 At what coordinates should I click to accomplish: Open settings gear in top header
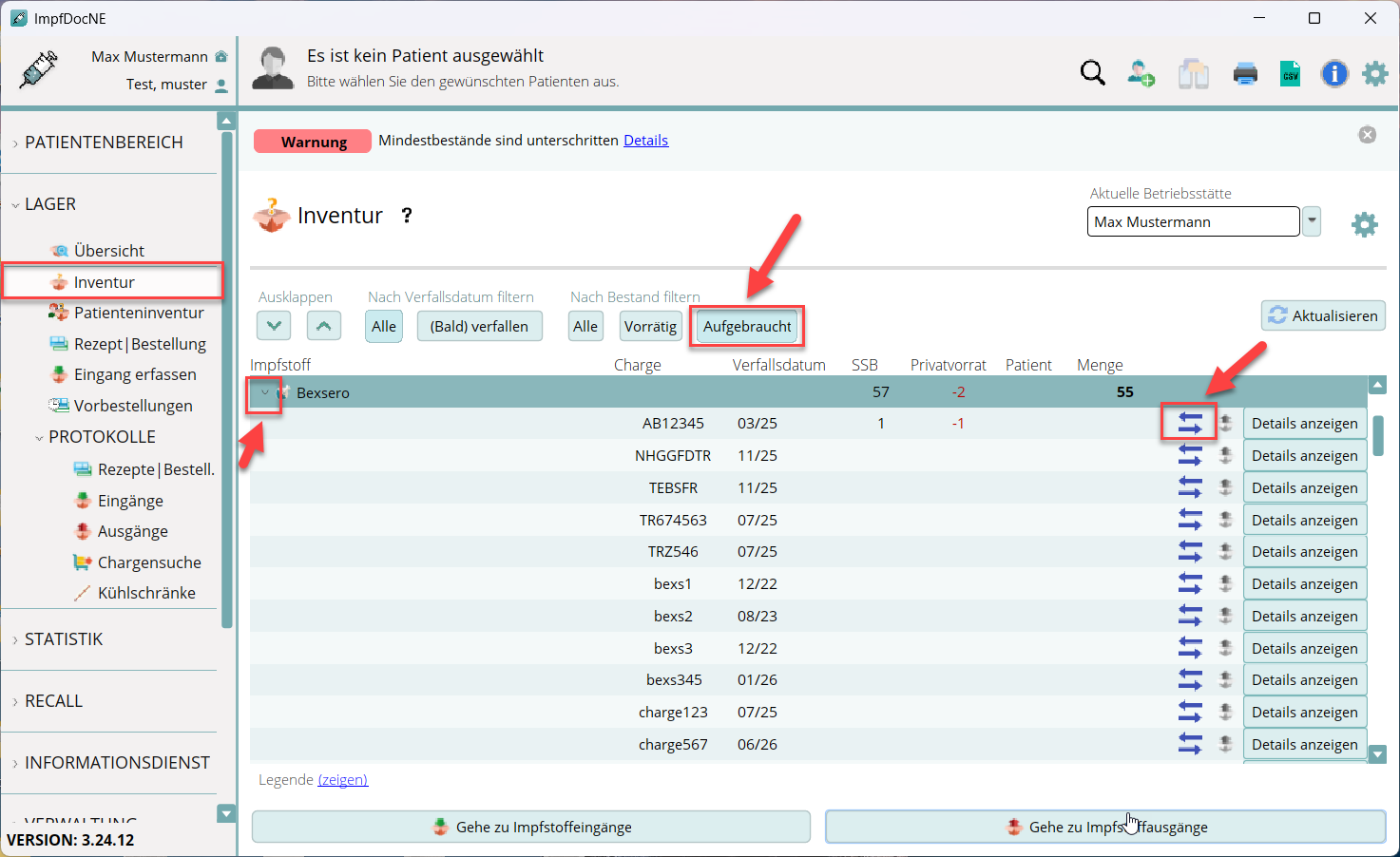(1374, 73)
